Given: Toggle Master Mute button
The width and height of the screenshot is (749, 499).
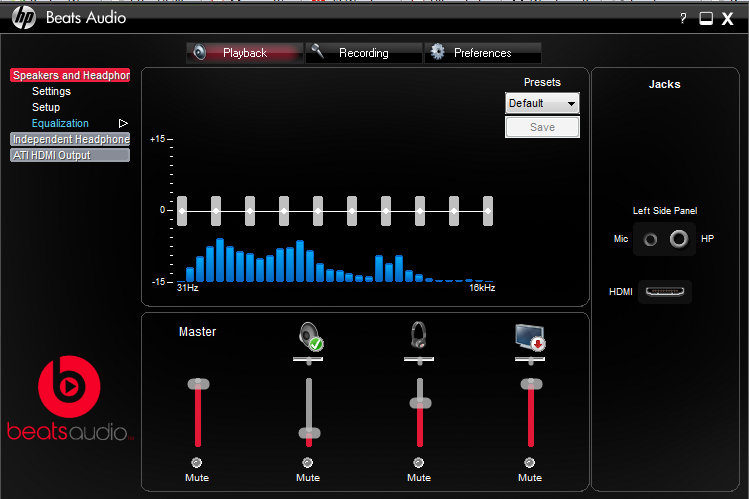Looking at the screenshot, I should pyautogui.click(x=197, y=462).
